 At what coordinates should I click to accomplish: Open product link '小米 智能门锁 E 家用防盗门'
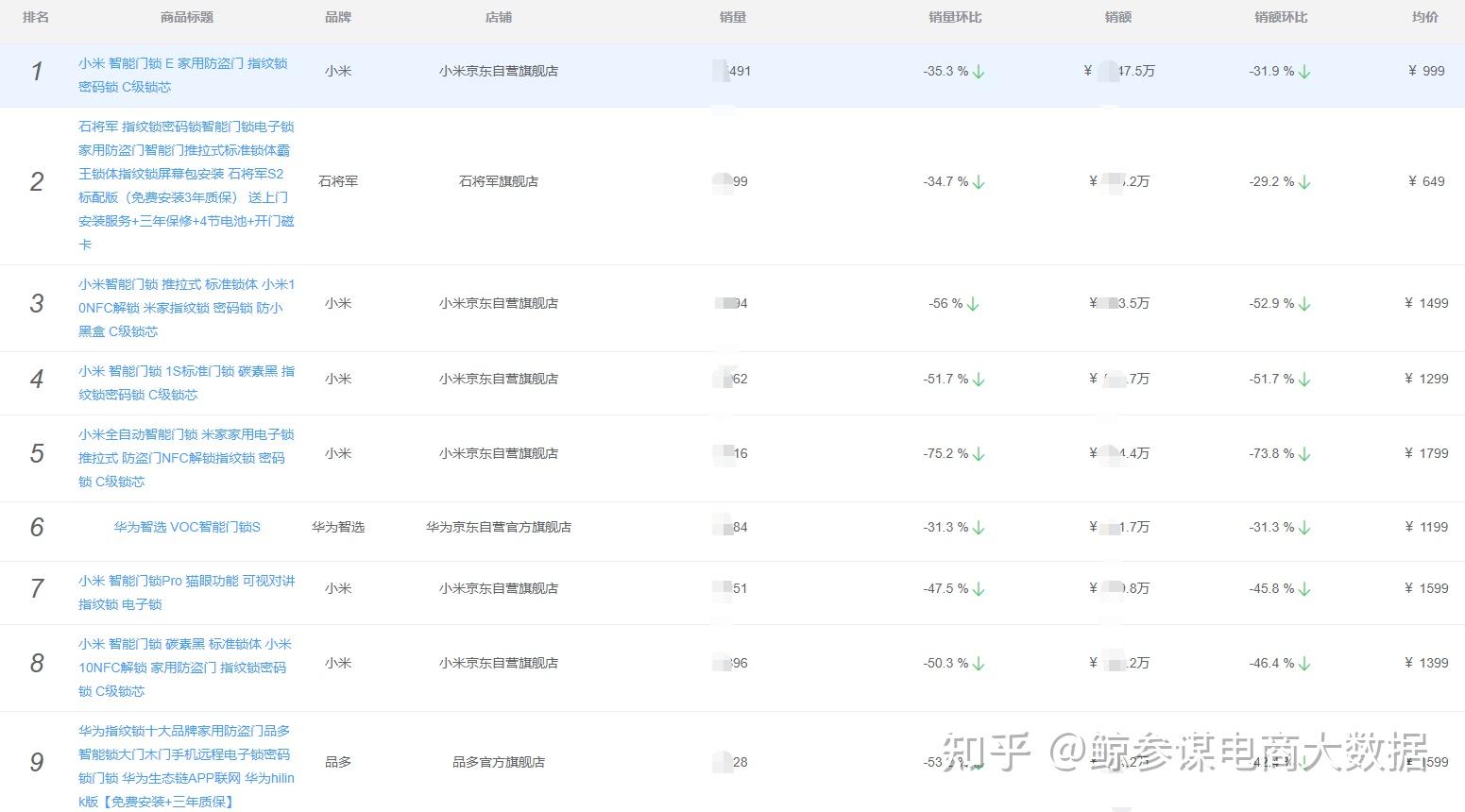coord(182,75)
